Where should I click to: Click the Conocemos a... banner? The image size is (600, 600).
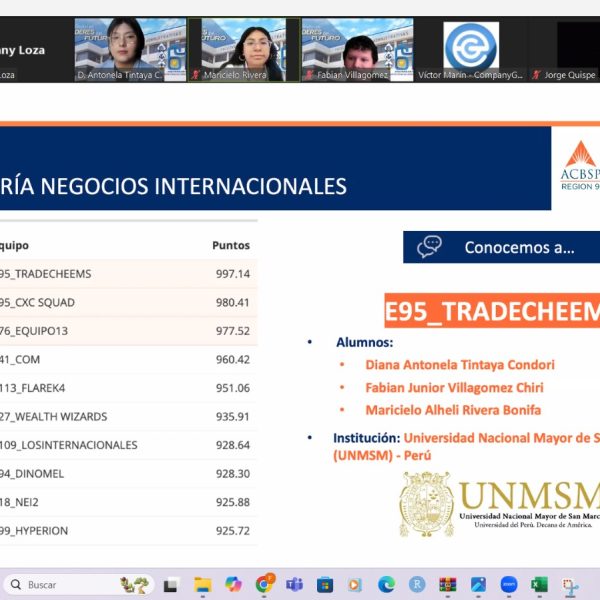tap(501, 247)
